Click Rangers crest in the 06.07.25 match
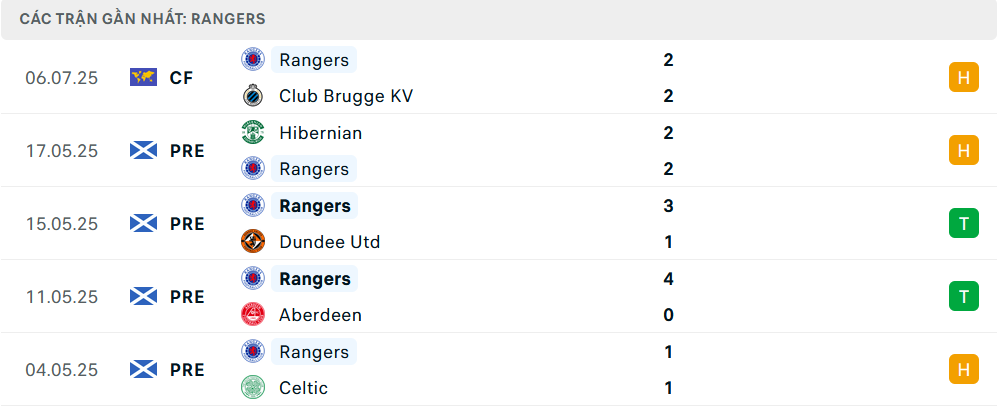This screenshot has width=997, height=406. [253, 60]
